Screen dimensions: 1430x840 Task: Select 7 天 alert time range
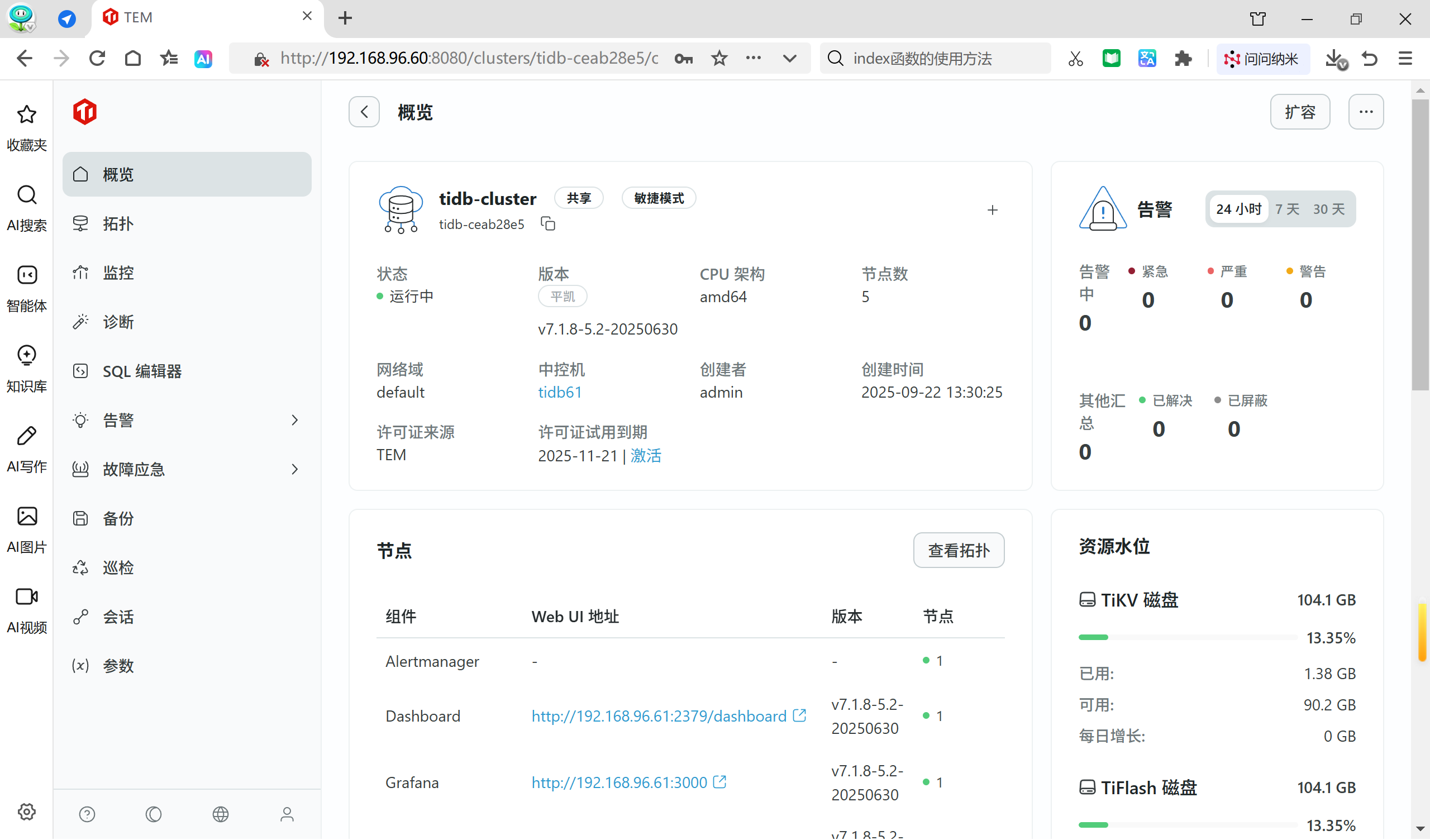1288,209
